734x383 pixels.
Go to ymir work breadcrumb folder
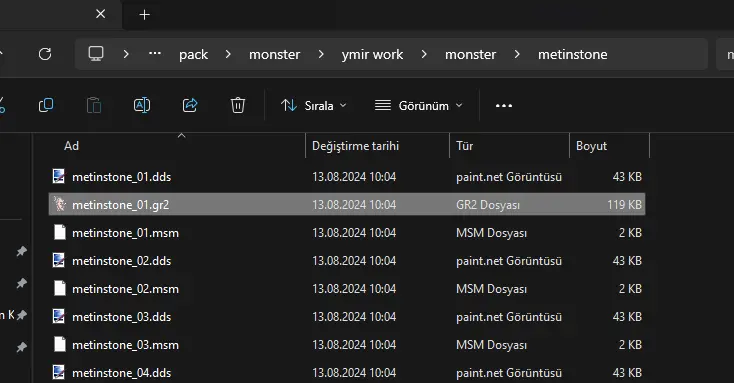[372, 55]
